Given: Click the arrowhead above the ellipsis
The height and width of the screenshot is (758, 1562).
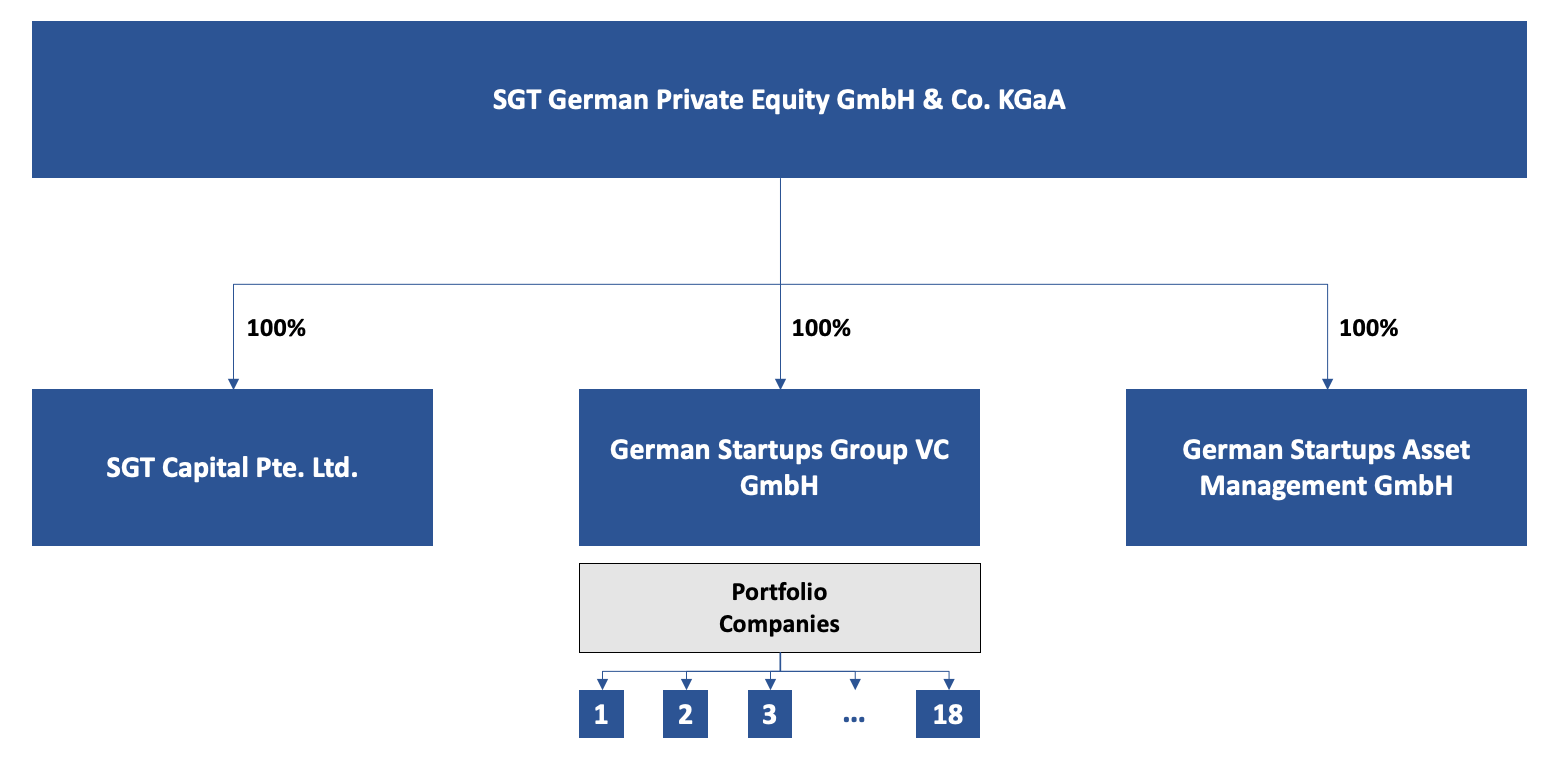Looking at the screenshot, I should [855, 685].
